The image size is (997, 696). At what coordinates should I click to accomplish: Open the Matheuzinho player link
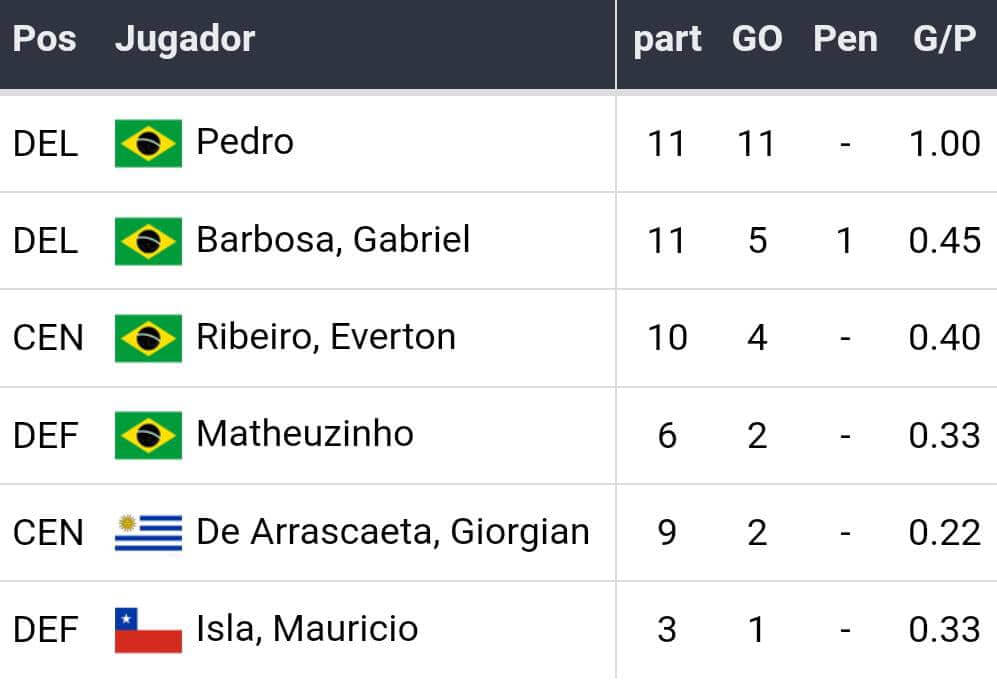click(x=305, y=434)
